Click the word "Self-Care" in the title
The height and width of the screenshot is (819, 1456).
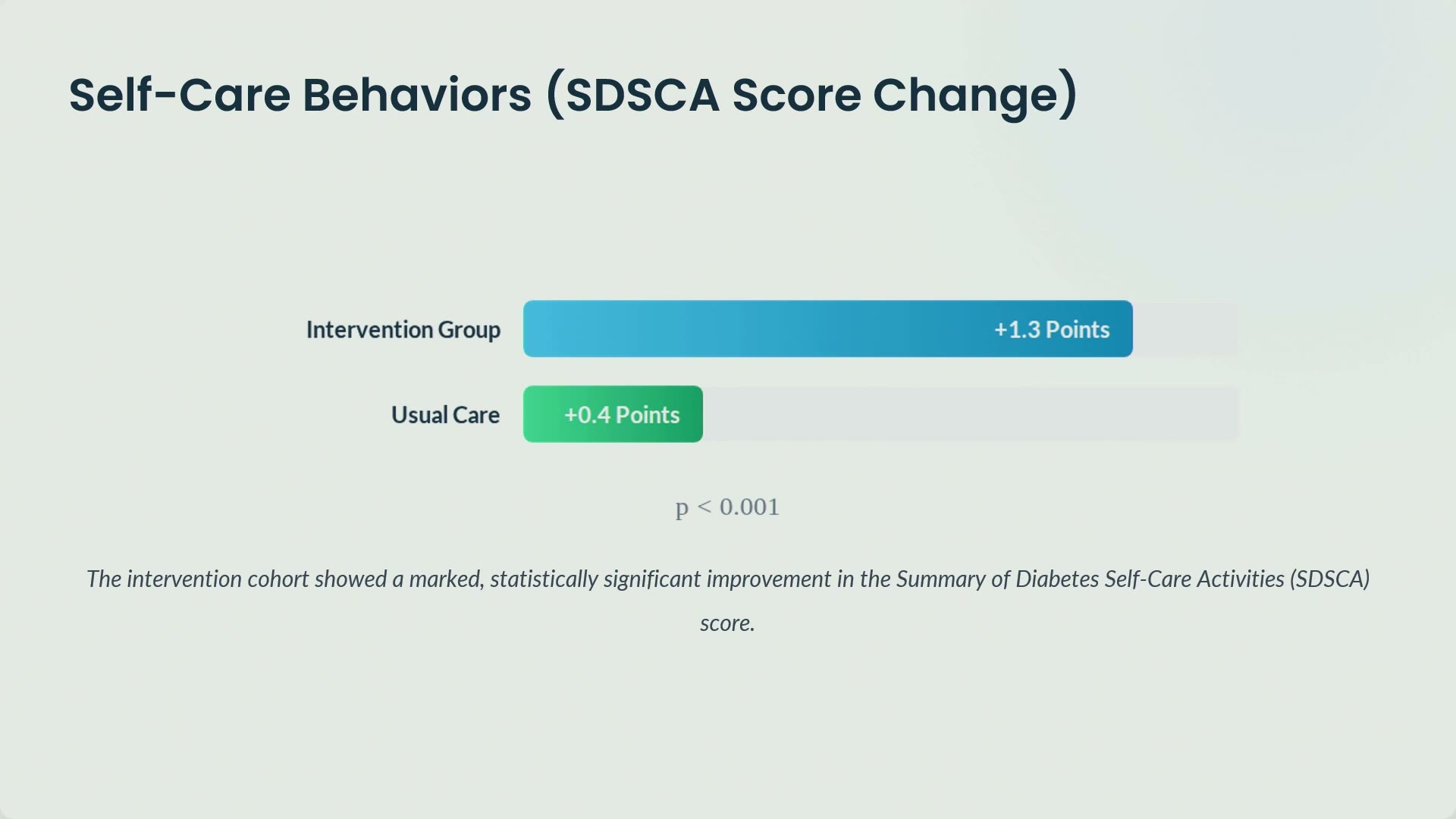(180, 95)
